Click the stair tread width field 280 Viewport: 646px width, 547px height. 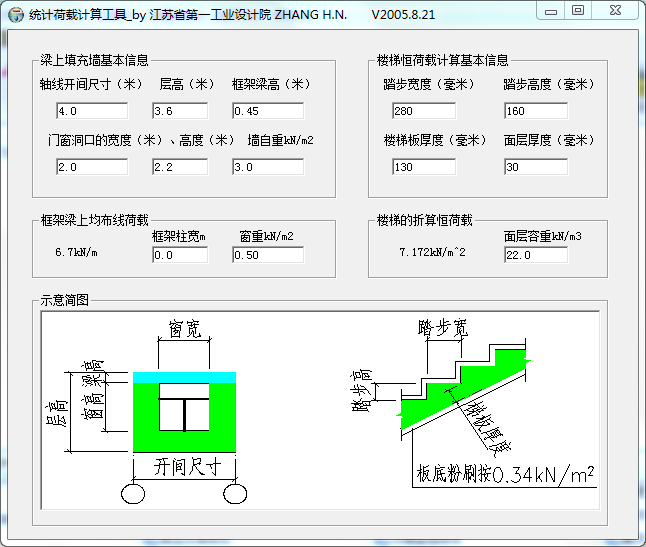point(424,111)
